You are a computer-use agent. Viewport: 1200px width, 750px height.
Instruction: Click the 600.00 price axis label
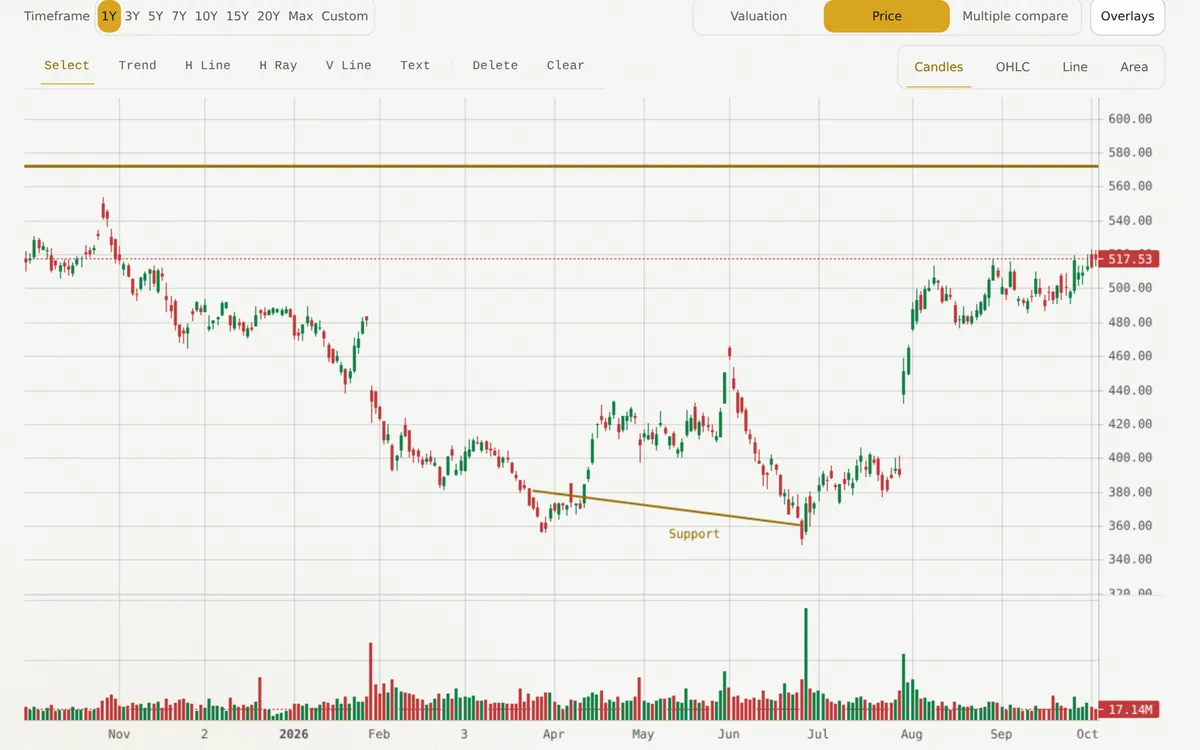pyautogui.click(x=1130, y=119)
